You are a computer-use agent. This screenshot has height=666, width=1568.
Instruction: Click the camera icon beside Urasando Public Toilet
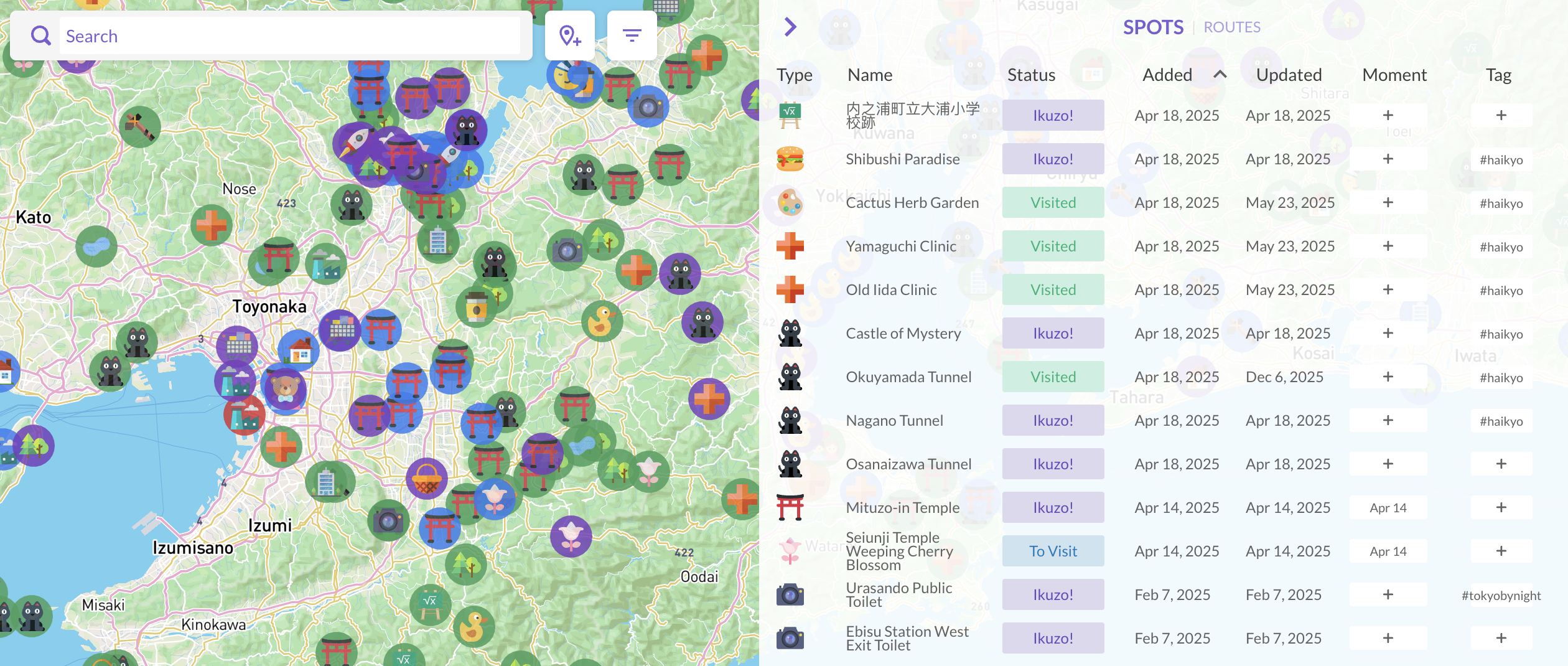[x=790, y=594]
